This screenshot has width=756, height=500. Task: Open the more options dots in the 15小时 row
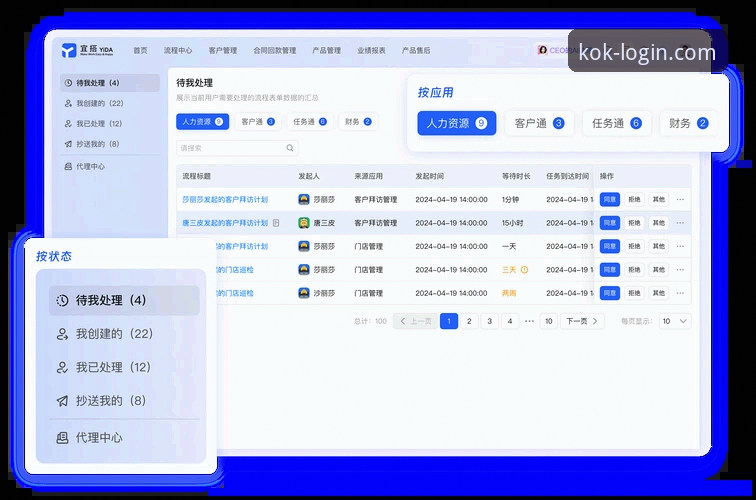680,223
